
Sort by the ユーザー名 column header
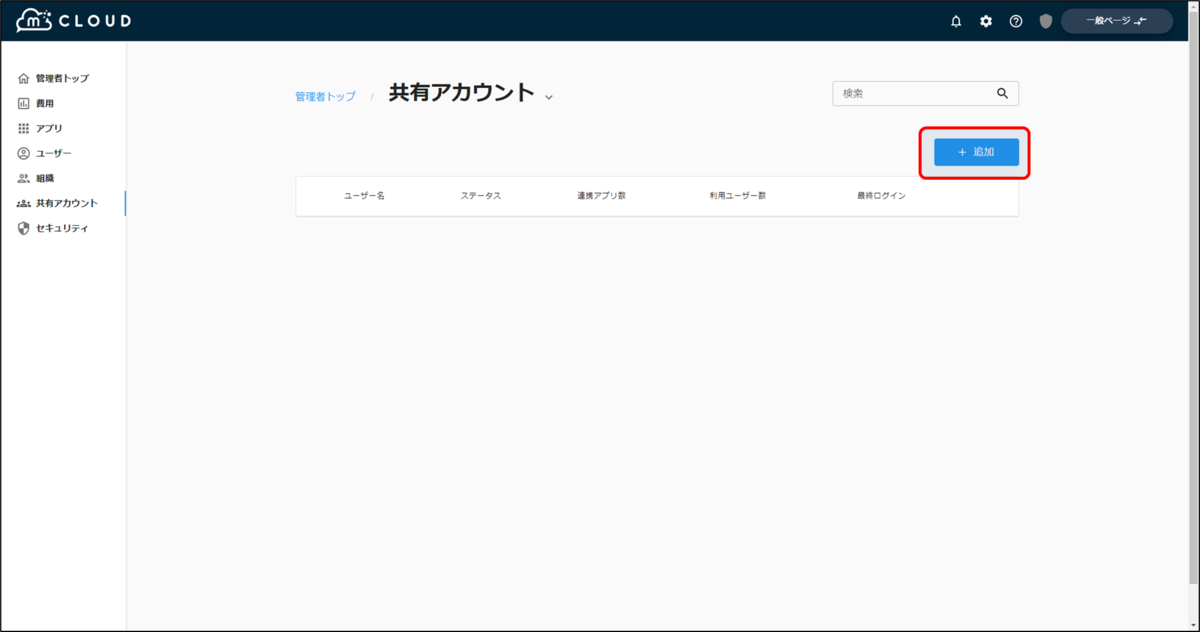[362, 196]
